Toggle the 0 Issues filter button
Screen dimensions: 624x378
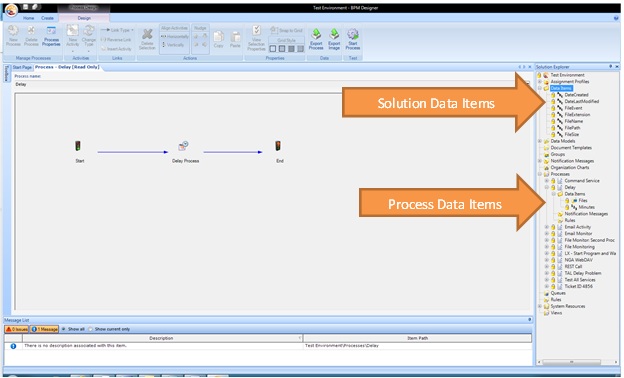(x=17, y=329)
